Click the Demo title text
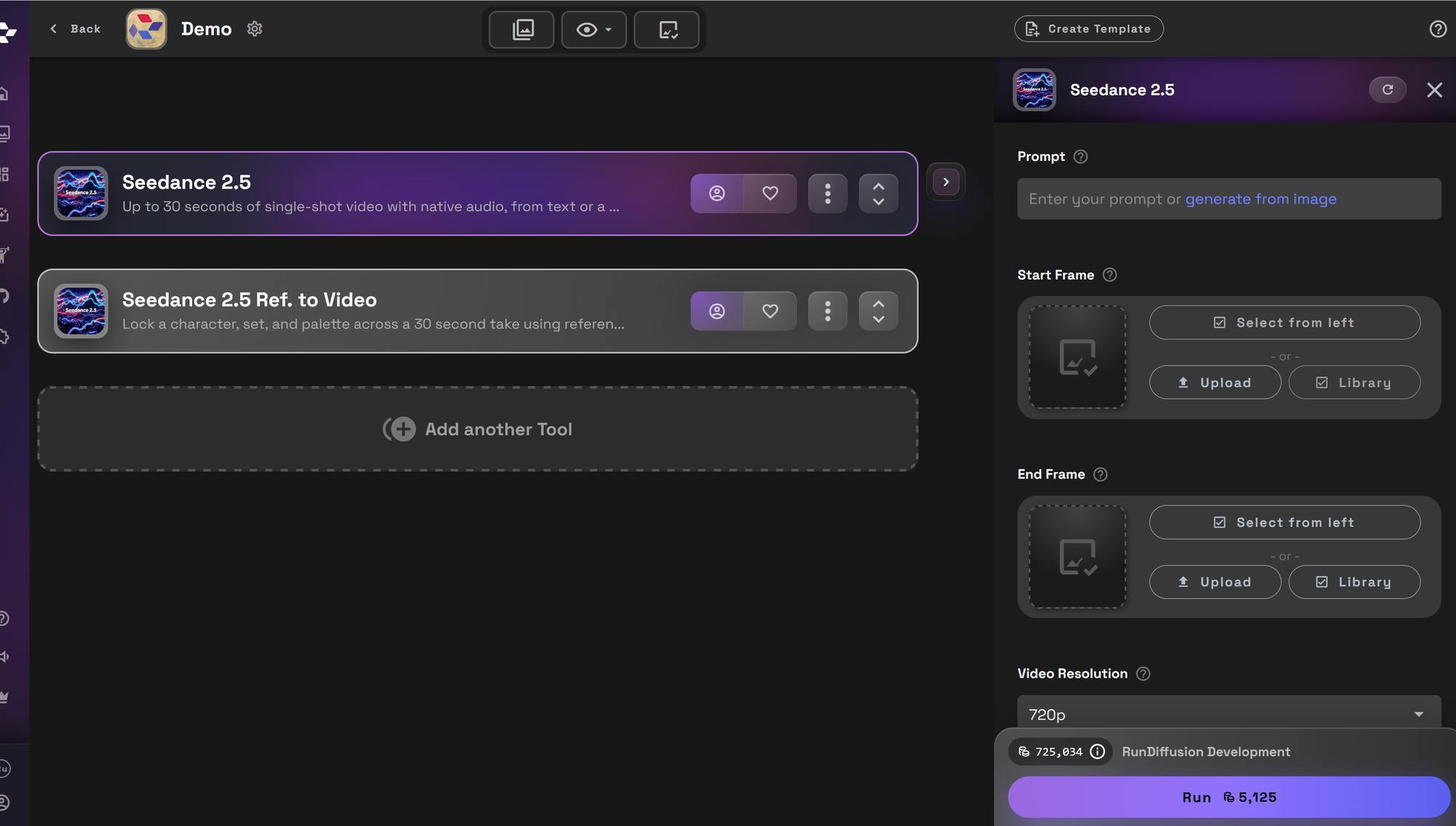This screenshot has height=826, width=1456. [x=206, y=29]
